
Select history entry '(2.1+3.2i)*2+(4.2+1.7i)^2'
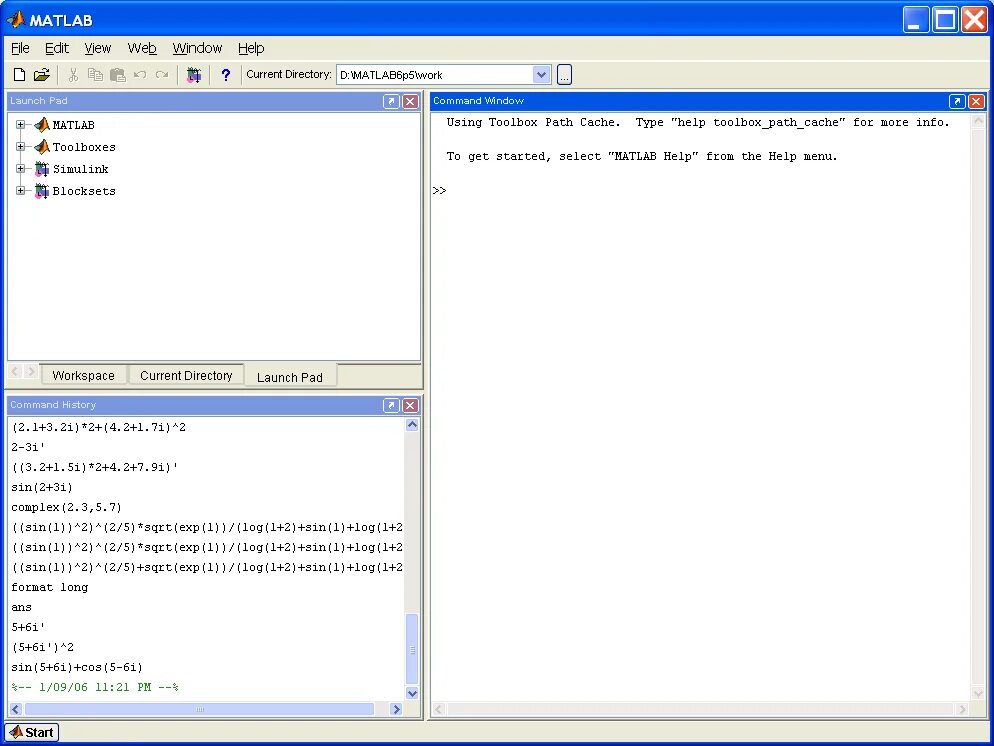pos(98,427)
